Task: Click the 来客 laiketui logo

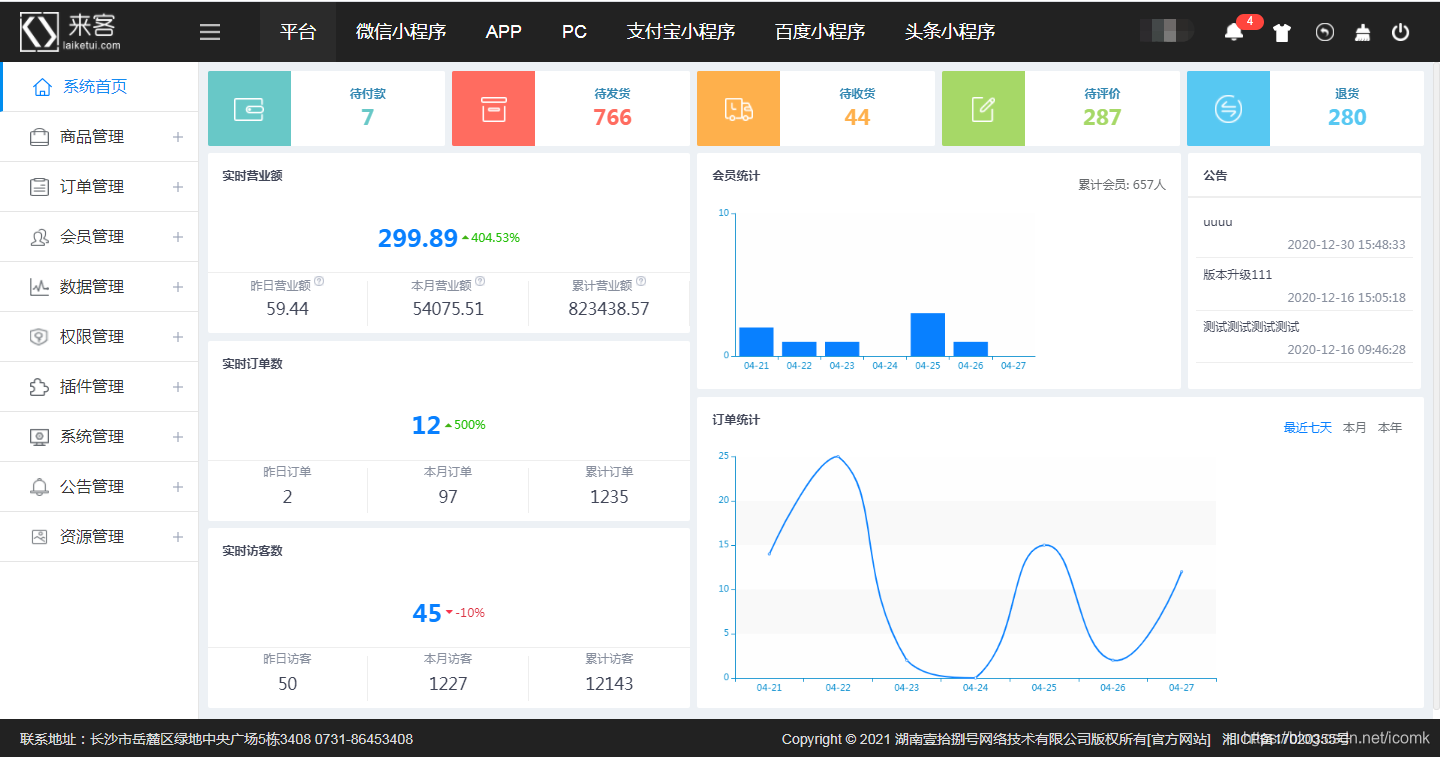Action: point(72,32)
